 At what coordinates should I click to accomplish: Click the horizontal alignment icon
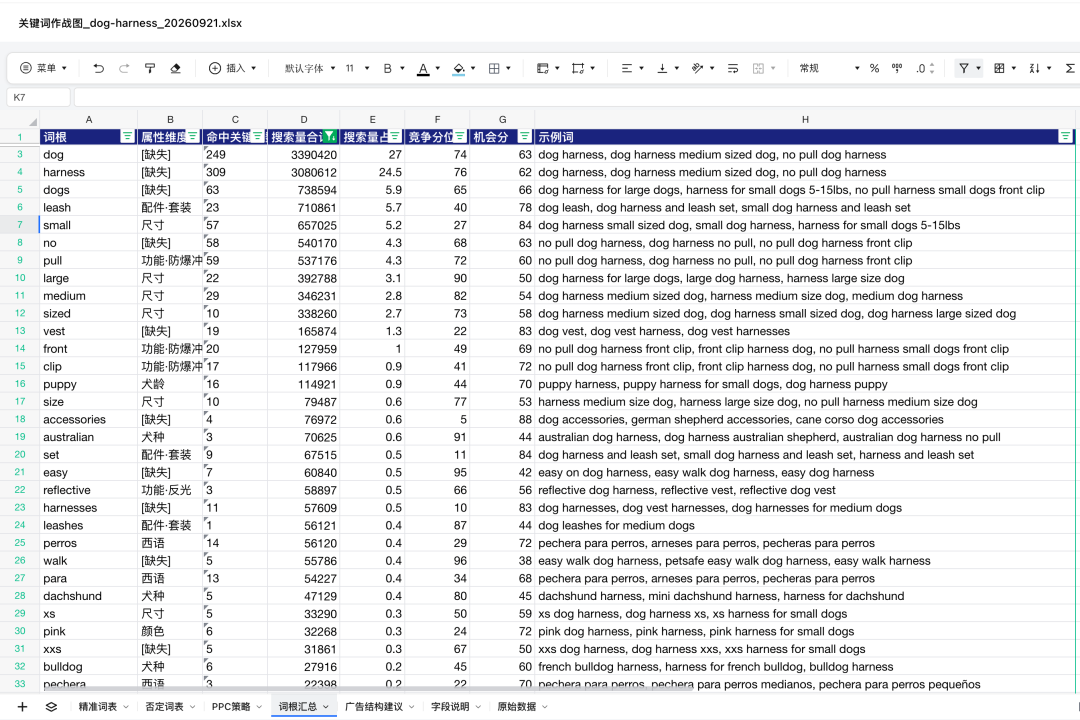coord(626,68)
